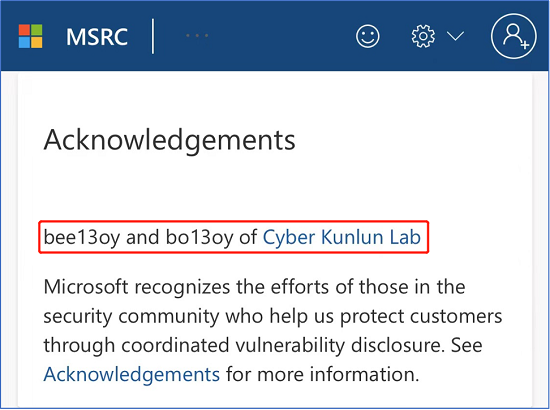Click the name bee13oy in credits
550x410 pixels.
pos(82,237)
